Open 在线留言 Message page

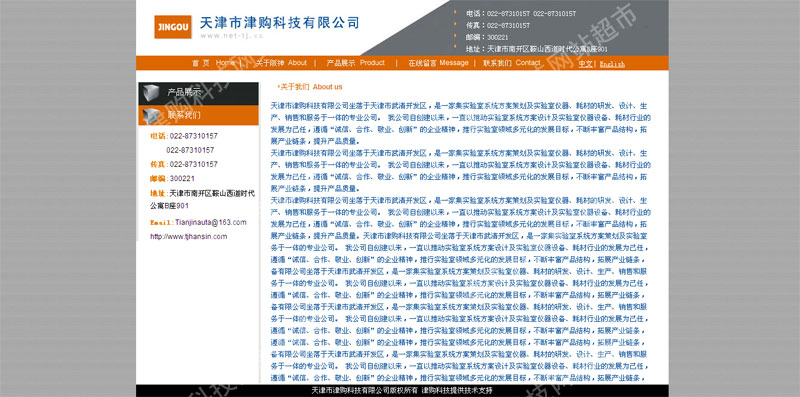tap(438, 63)
